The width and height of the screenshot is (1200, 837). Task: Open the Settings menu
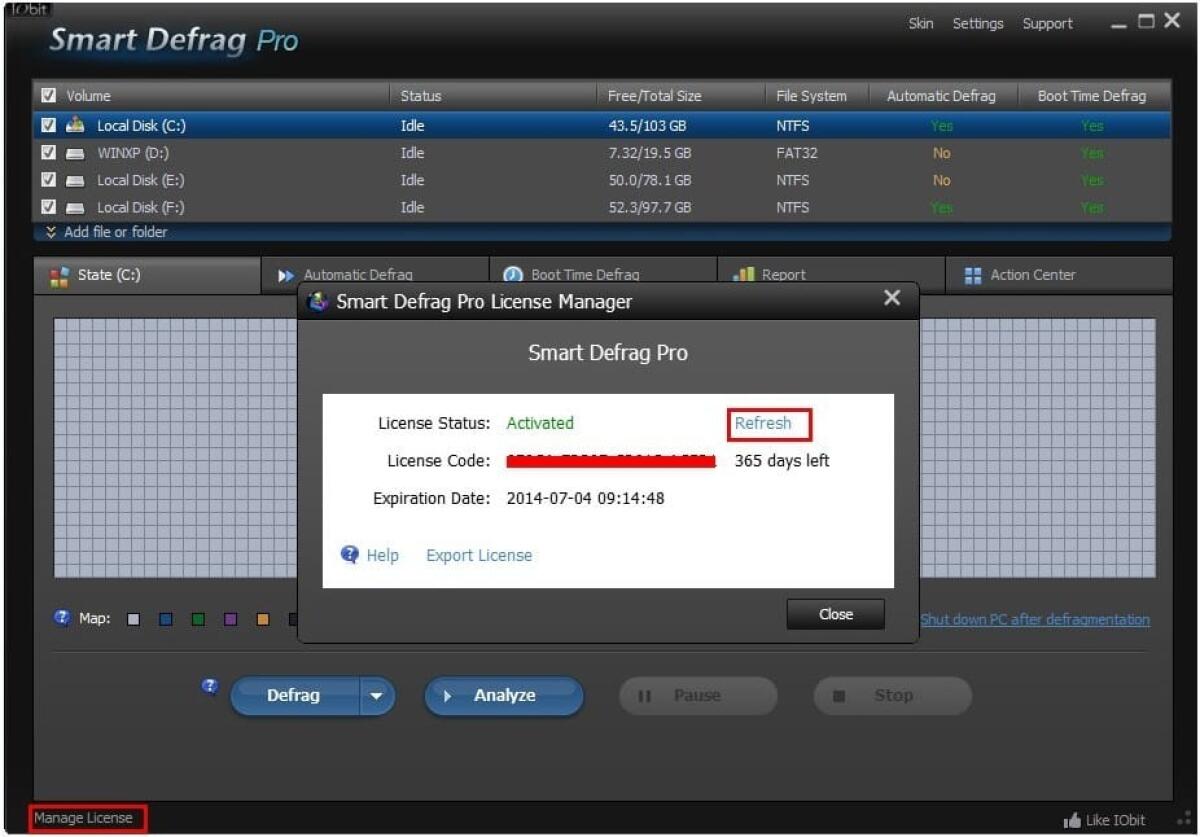click(x=978, y=23)
